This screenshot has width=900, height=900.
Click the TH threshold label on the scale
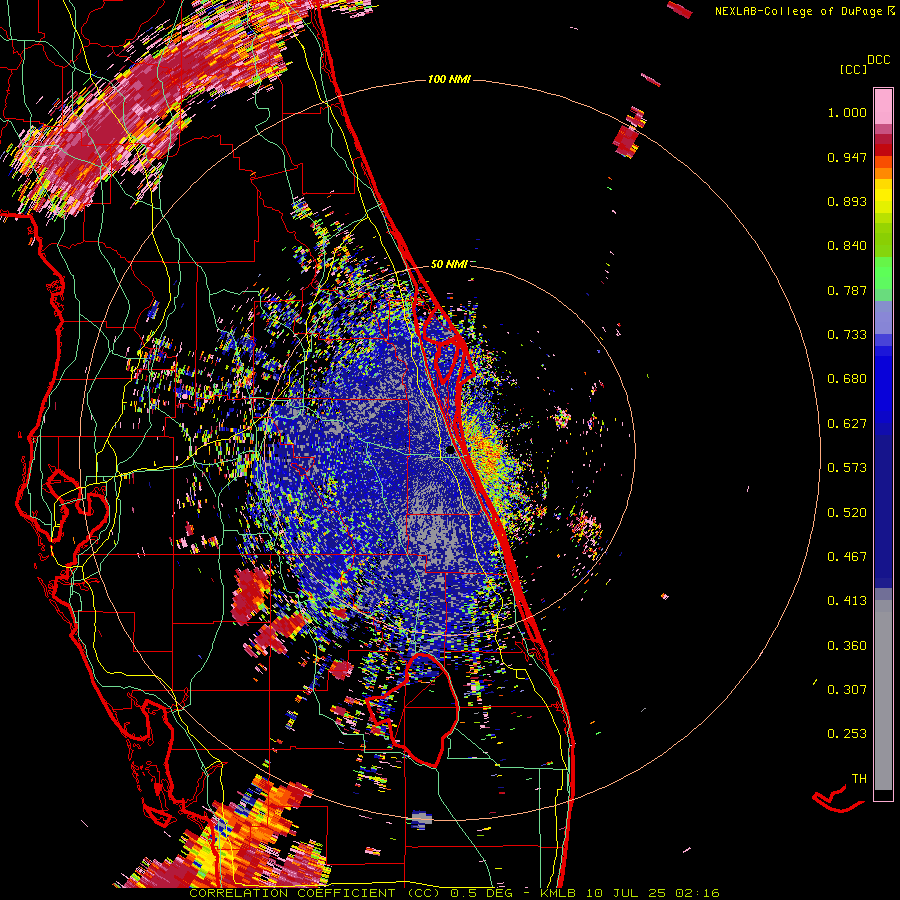pos(859,779)
